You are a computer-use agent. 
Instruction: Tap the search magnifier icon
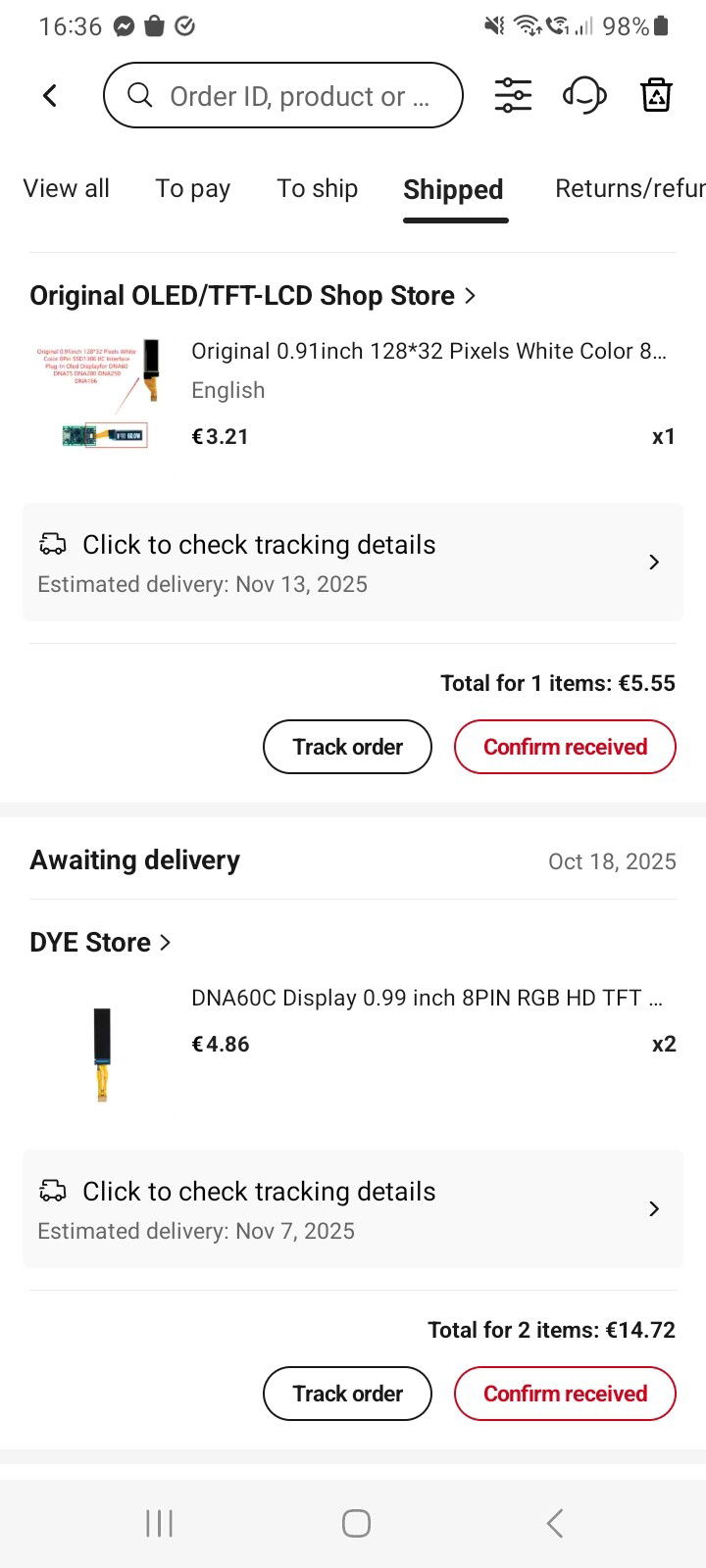point(140,95)
